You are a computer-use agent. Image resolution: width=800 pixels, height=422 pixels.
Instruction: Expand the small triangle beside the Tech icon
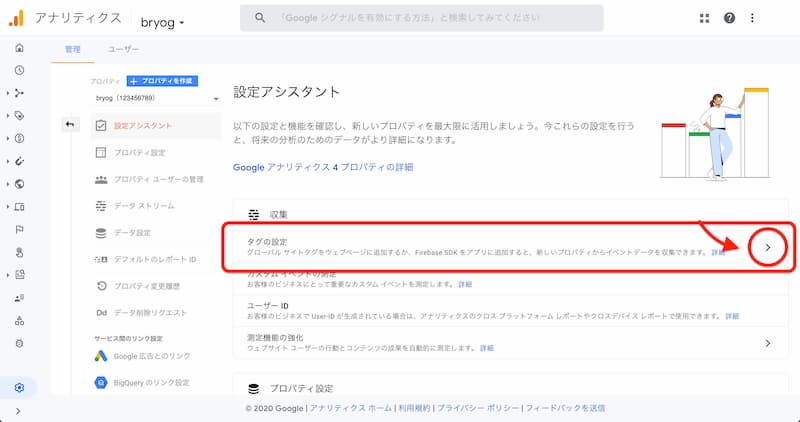tap(8, 207)
